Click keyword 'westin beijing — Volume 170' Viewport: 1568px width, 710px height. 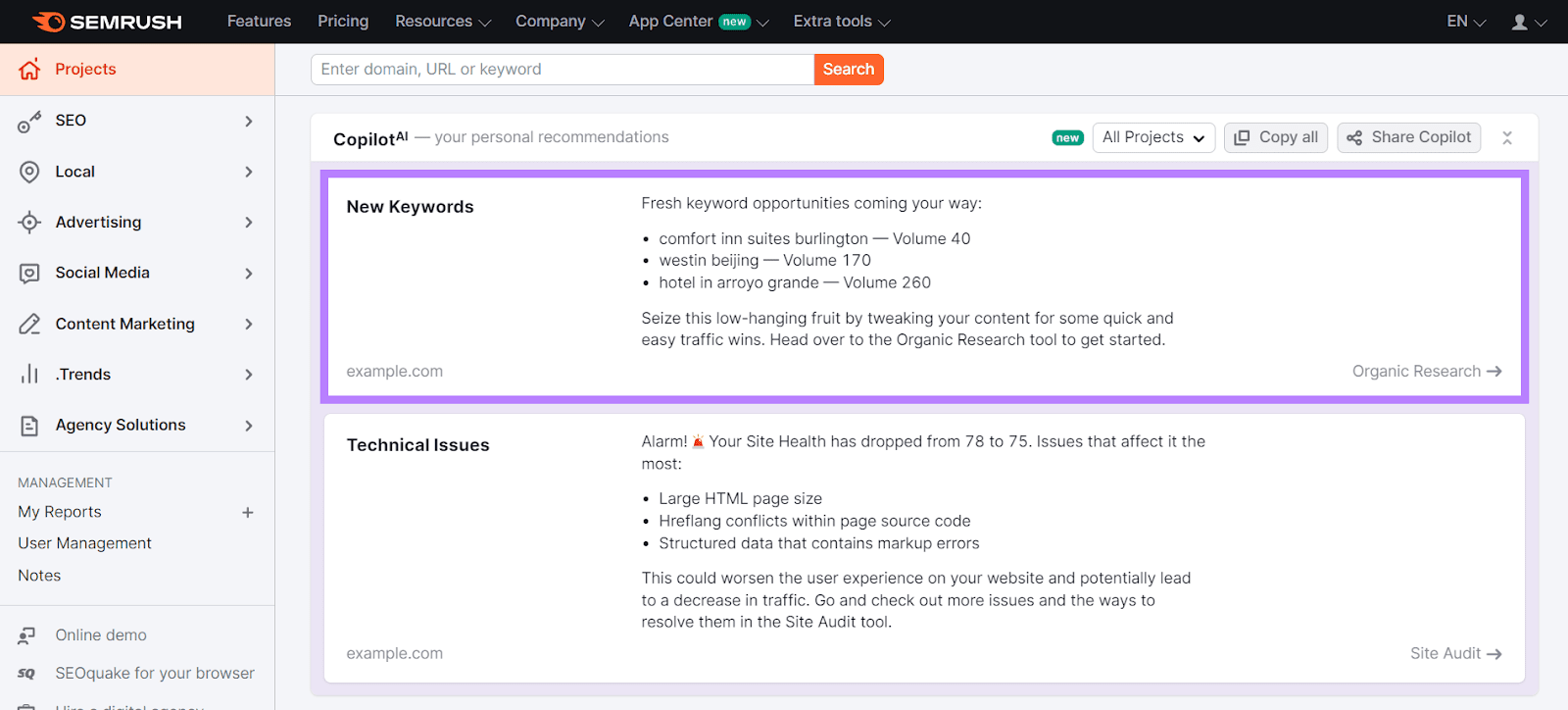click(x=764, y=261)
